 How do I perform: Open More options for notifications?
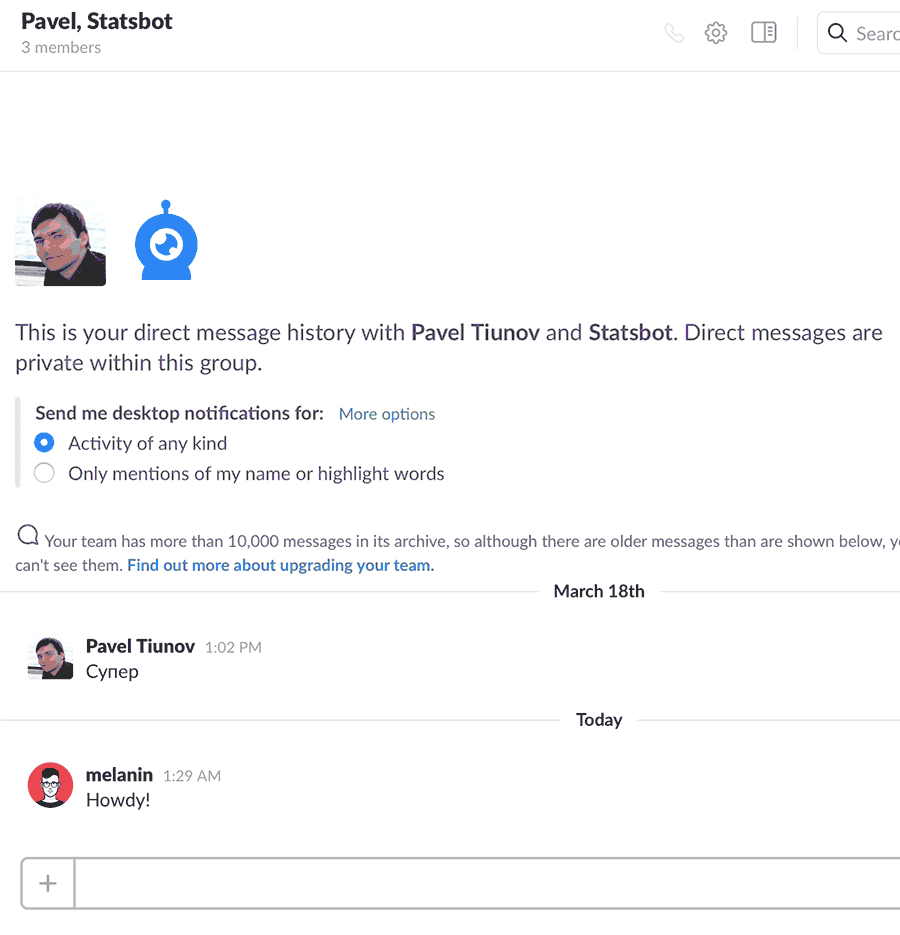[x=386, y=414]
